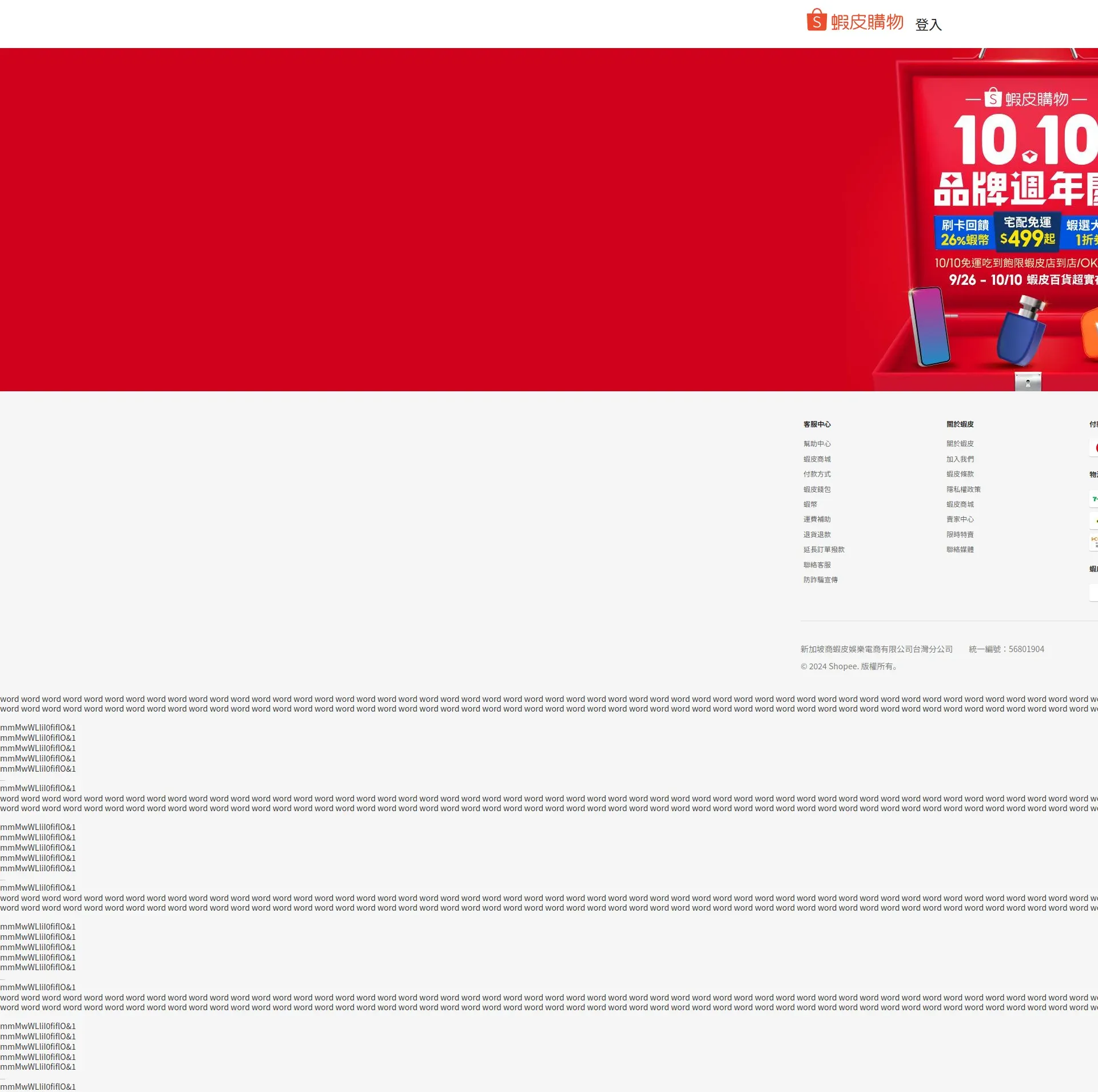Click the © 2024 Shopee. 版權所有。 copyright line
Viewport: 1098px width, 1092px height.
click(x=849, y=666)
